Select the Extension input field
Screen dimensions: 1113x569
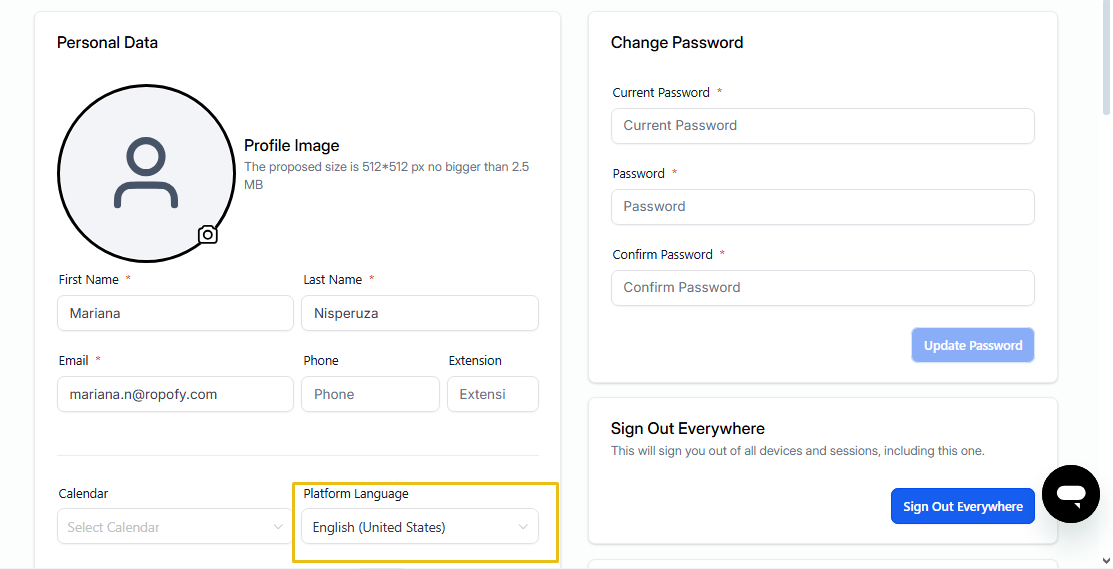(x=493, y=394)
